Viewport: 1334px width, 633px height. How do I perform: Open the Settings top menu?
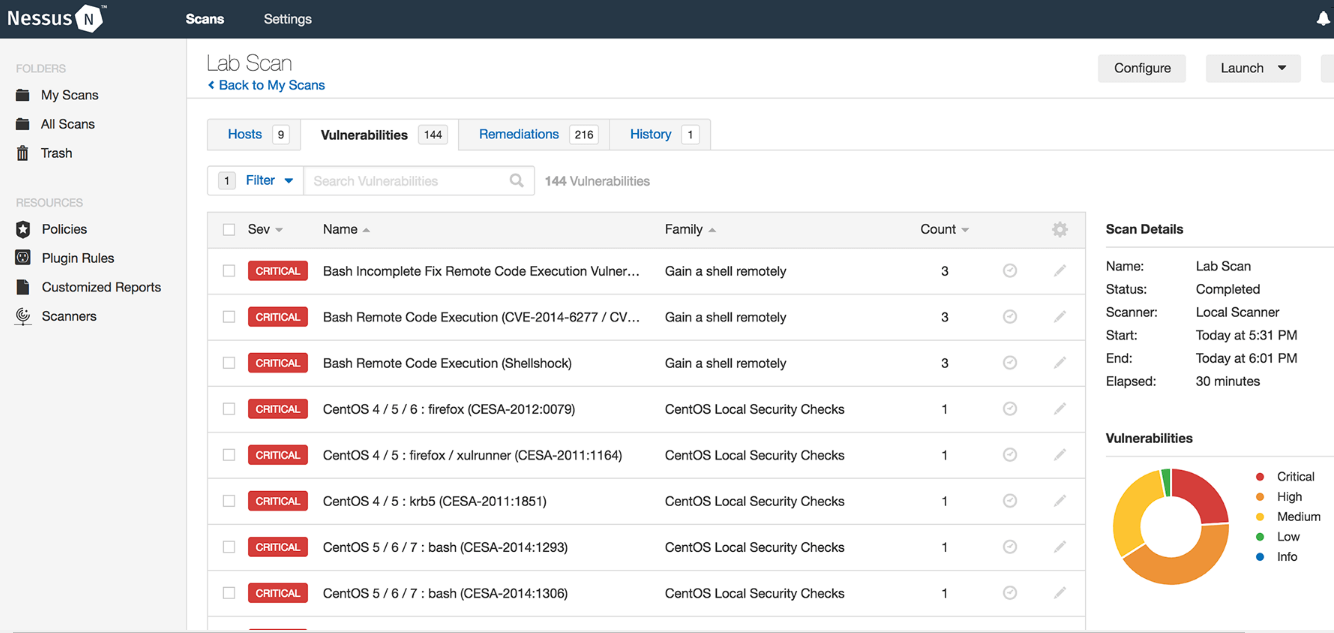tap(288, 19)
